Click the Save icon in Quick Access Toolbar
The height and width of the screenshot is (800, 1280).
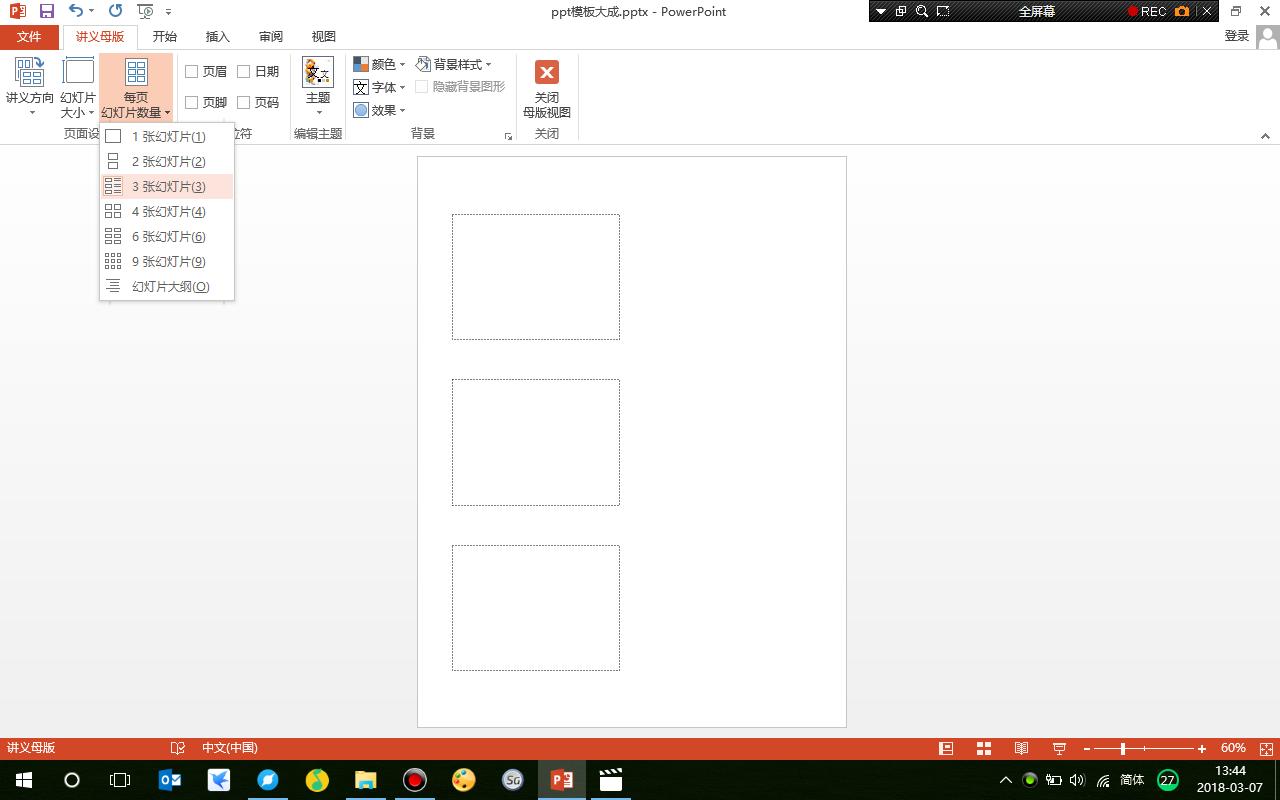click(46, 11)
